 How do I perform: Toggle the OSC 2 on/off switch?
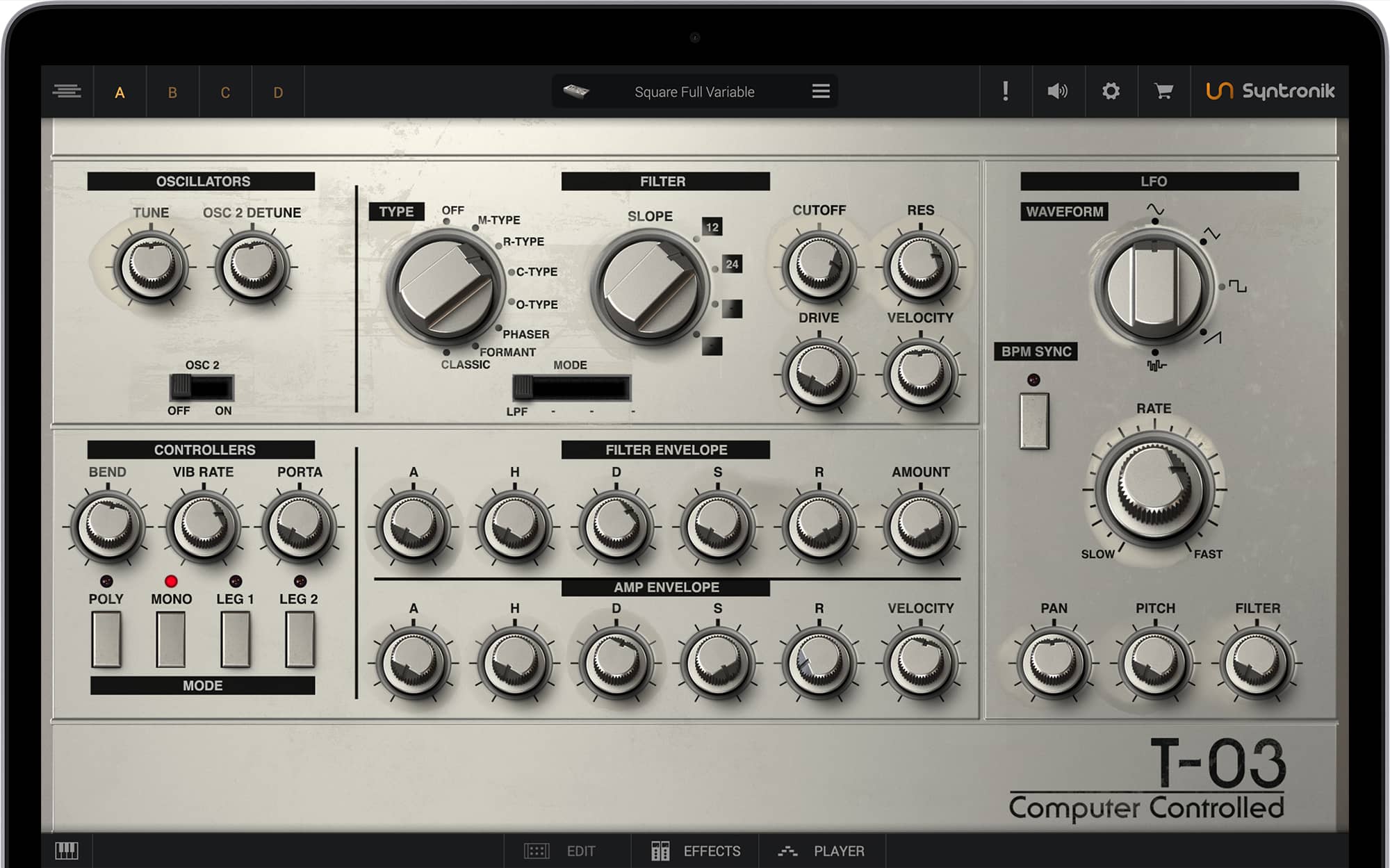tap(202, 387)
